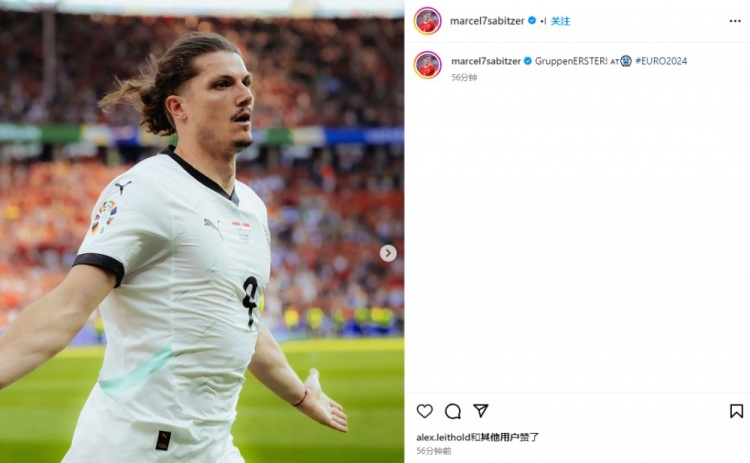
Task: Open alex.leithold's profile from likes line
Action: (x=443, y=437)
